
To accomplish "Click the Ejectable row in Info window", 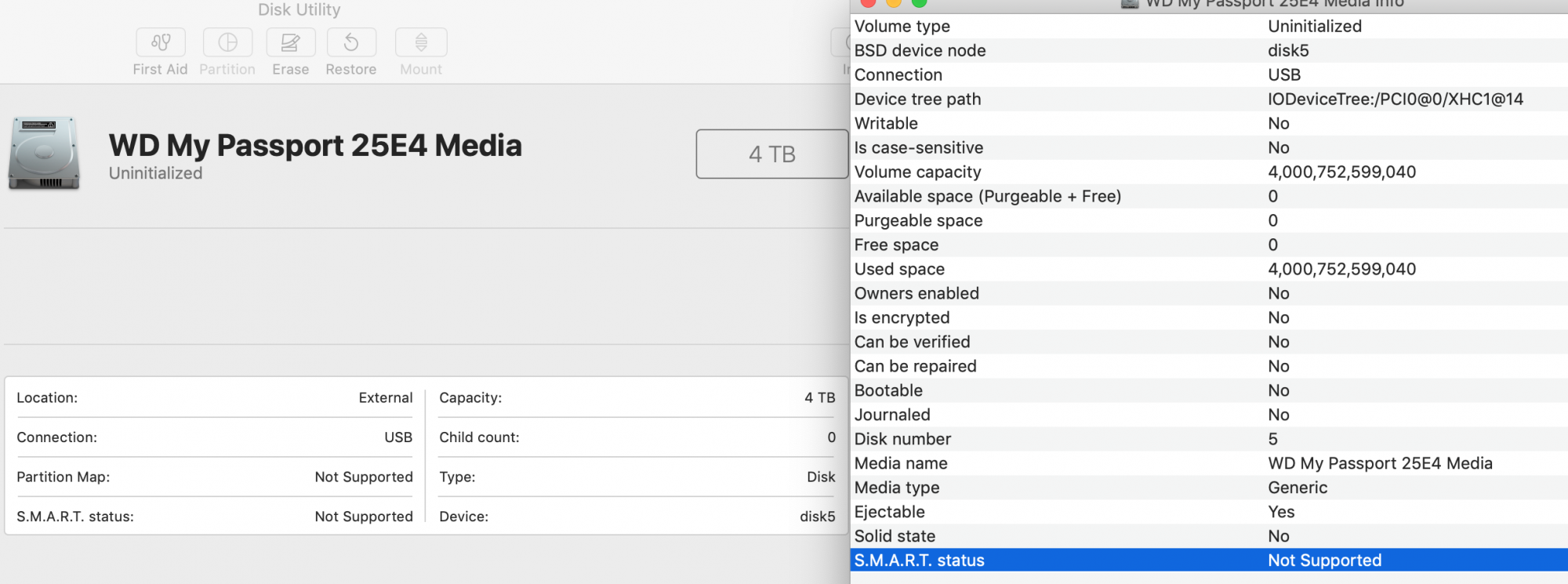I will tap(1208, 513).
